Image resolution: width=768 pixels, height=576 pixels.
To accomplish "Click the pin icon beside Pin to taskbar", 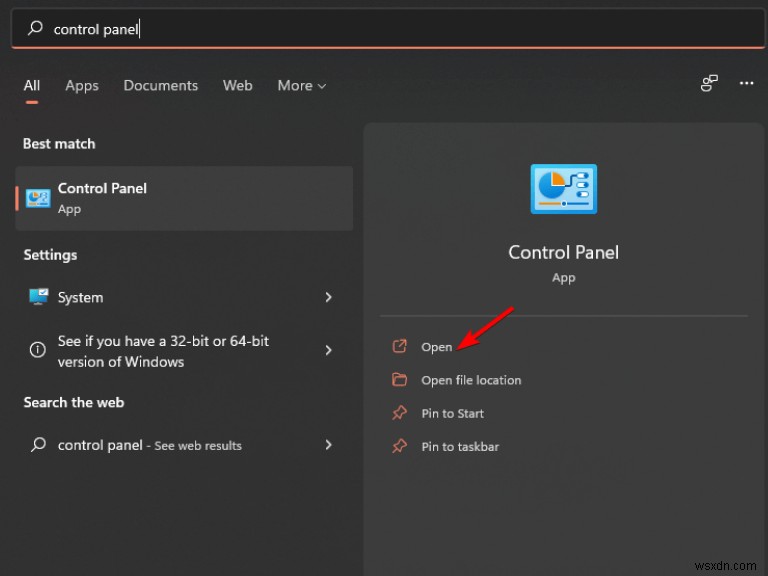I will (x=399, y=446).
